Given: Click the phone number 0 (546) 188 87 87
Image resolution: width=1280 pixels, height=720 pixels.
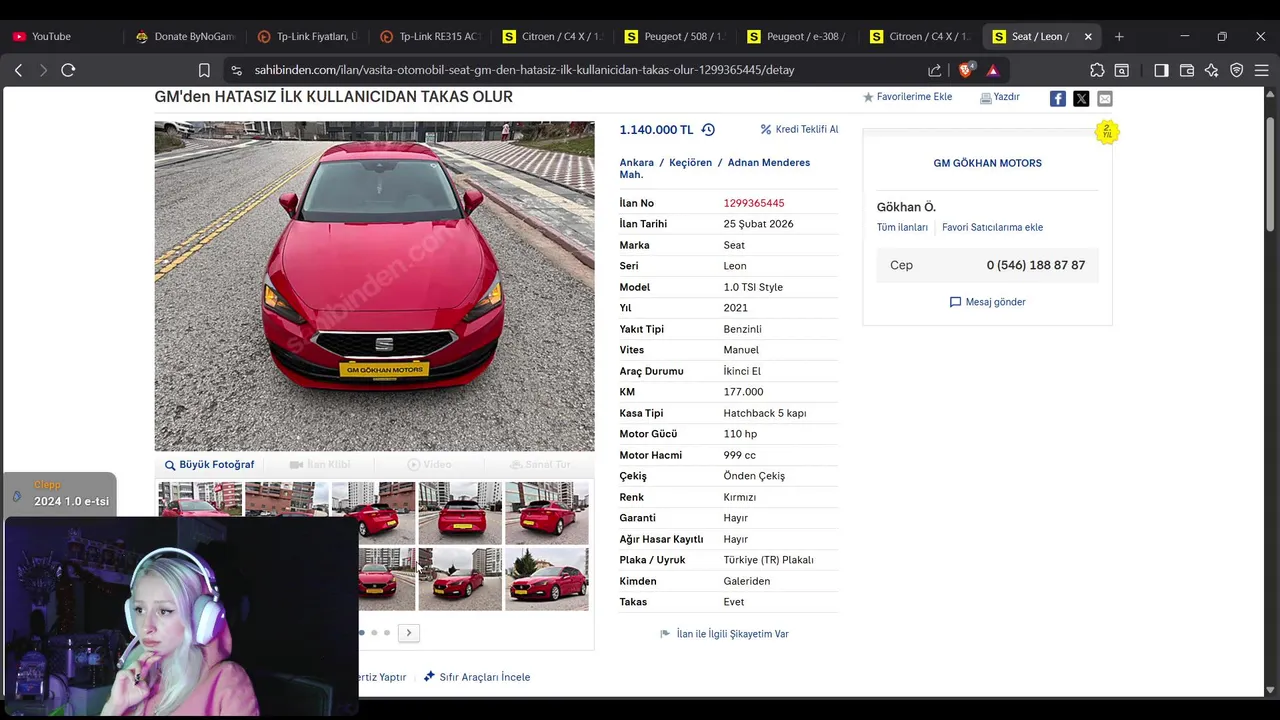Looking at the screenshot, I should [x=1036, y=265].
